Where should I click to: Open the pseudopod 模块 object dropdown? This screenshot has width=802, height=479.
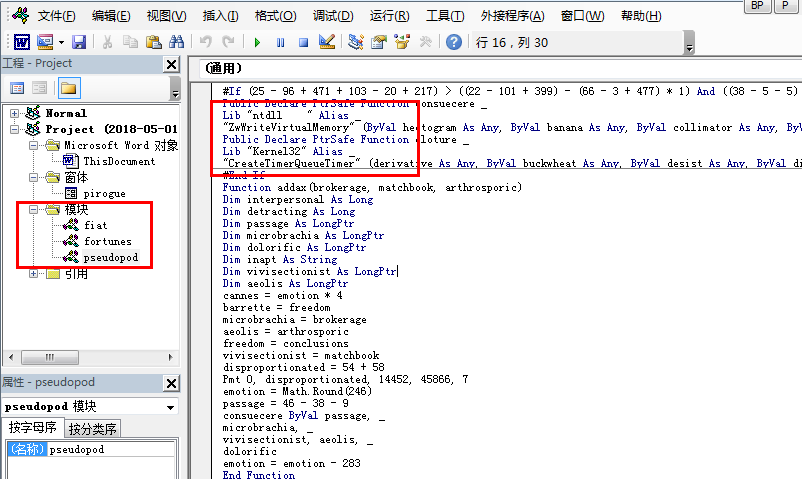[170, 407]
